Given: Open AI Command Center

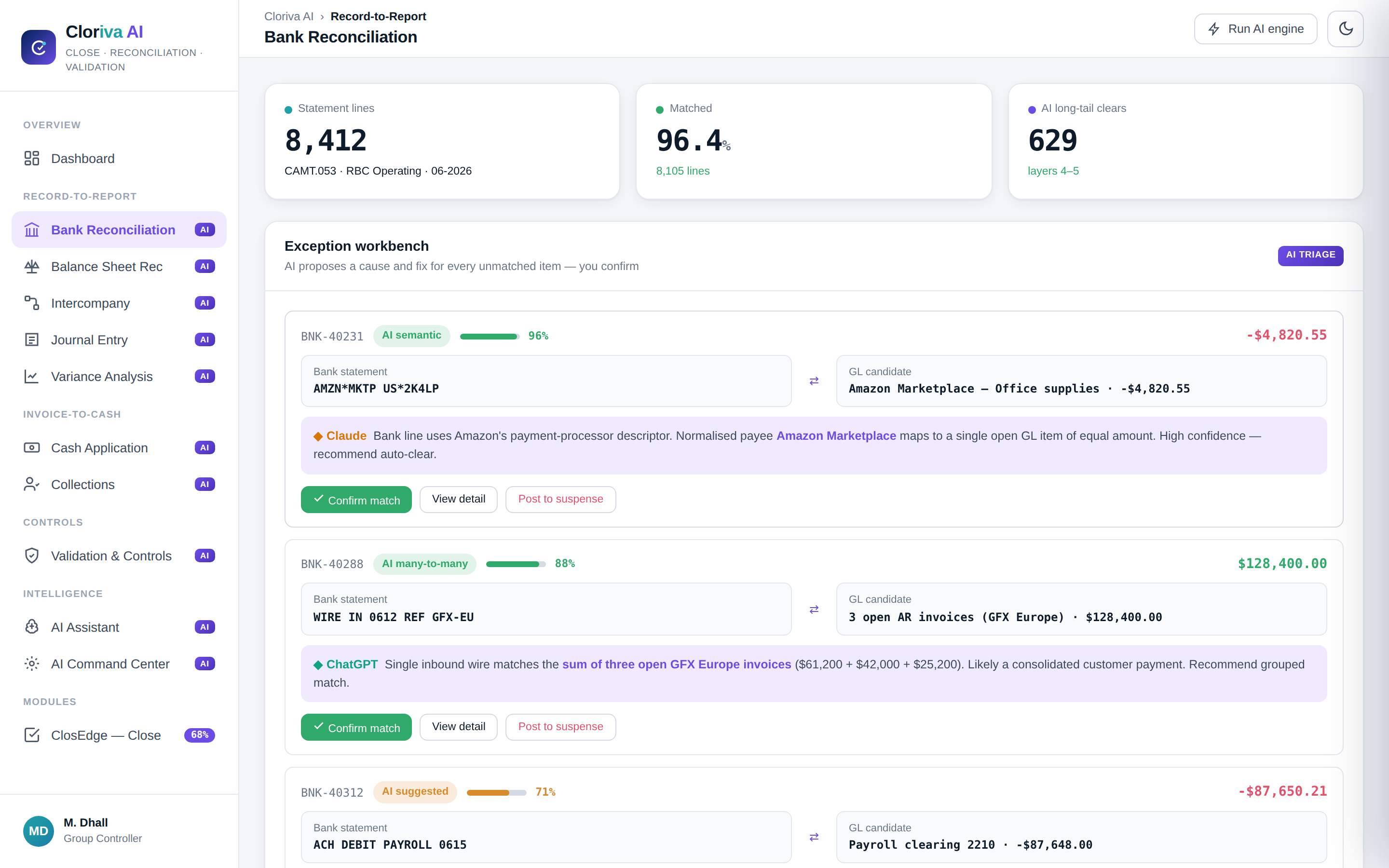Looking at the screenshot, I should (x=119, y=664).
